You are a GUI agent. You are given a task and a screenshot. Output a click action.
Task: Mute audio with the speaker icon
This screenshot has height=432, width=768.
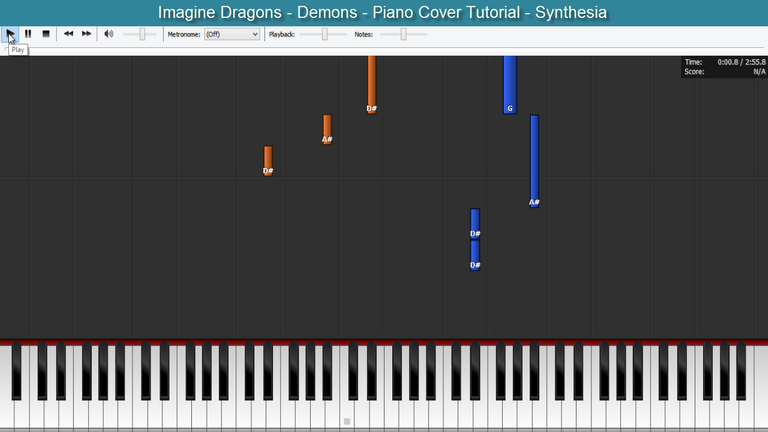tap(109, 34)
